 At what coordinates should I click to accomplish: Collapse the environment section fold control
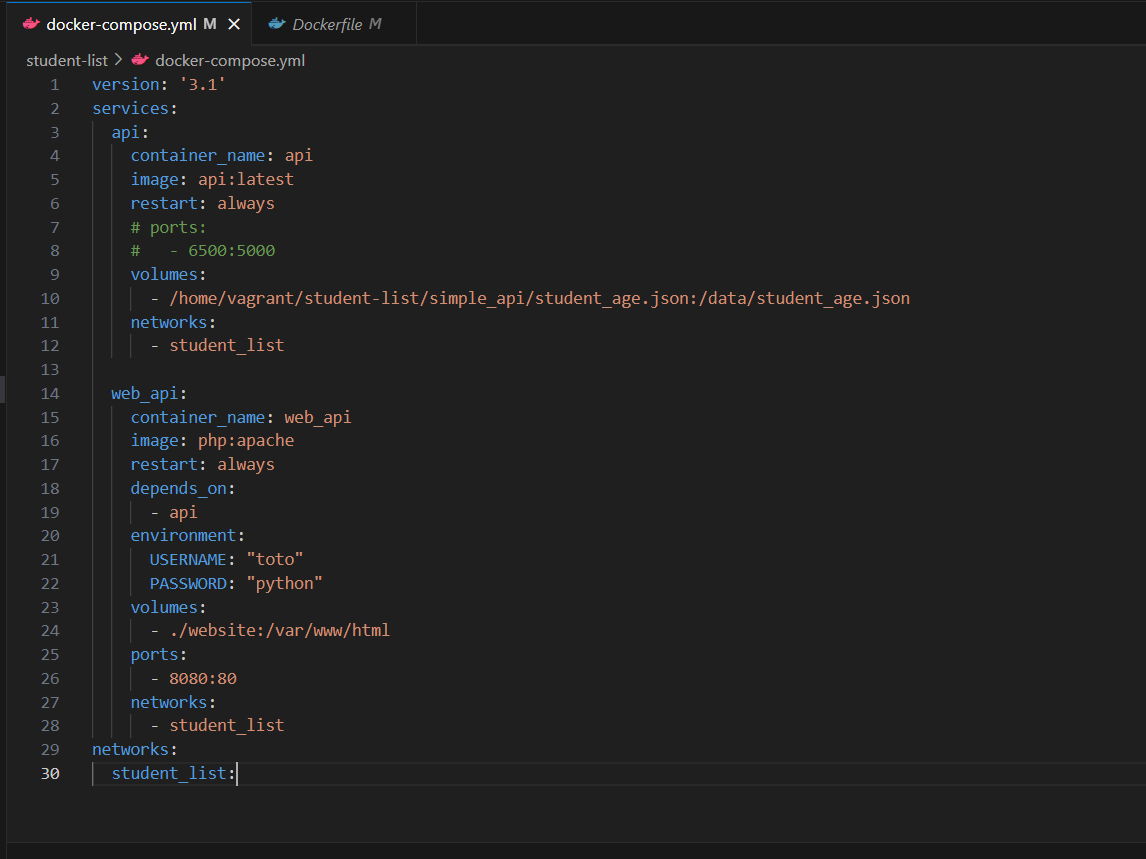pyautogui.click(x=77, y=535)
